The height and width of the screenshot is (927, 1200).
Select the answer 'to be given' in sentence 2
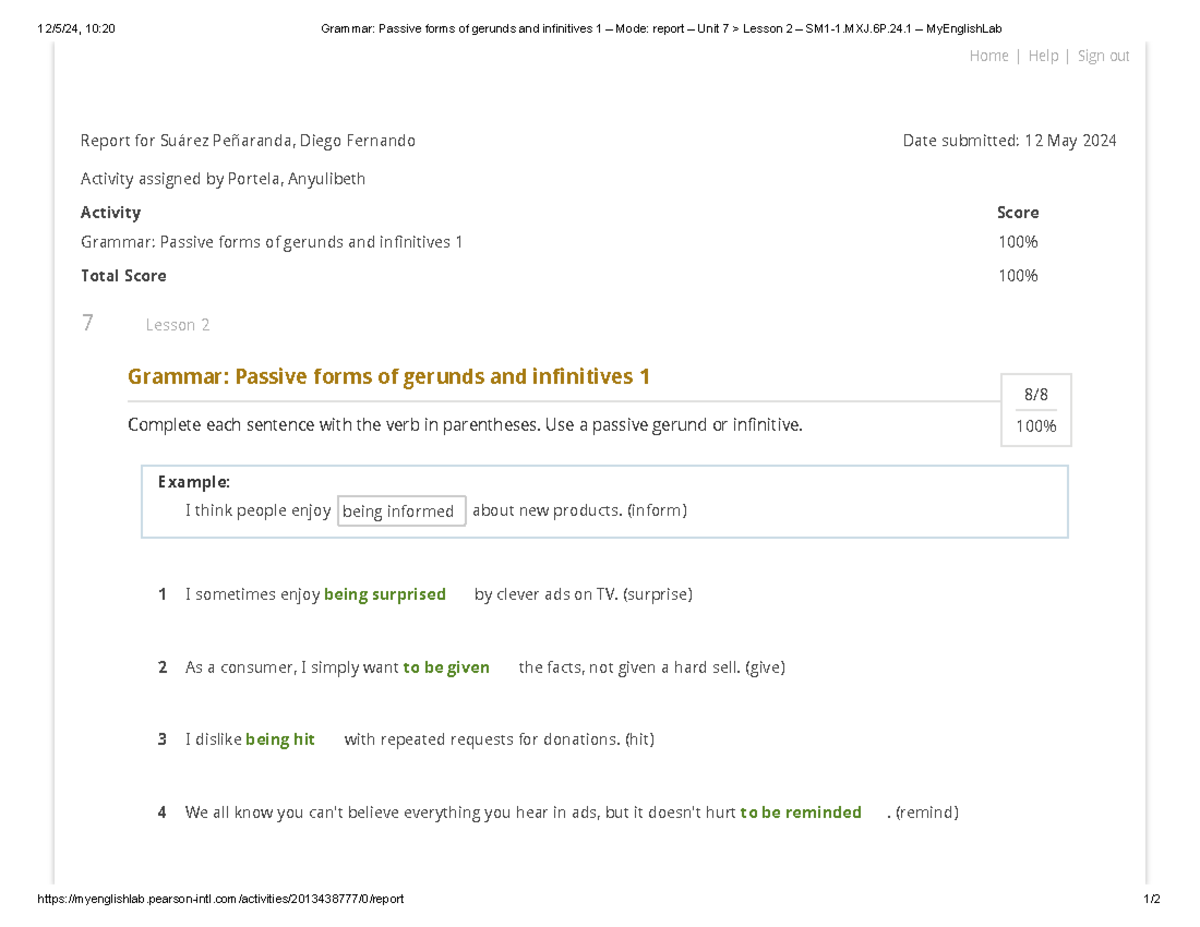click(x=446, y=667)
